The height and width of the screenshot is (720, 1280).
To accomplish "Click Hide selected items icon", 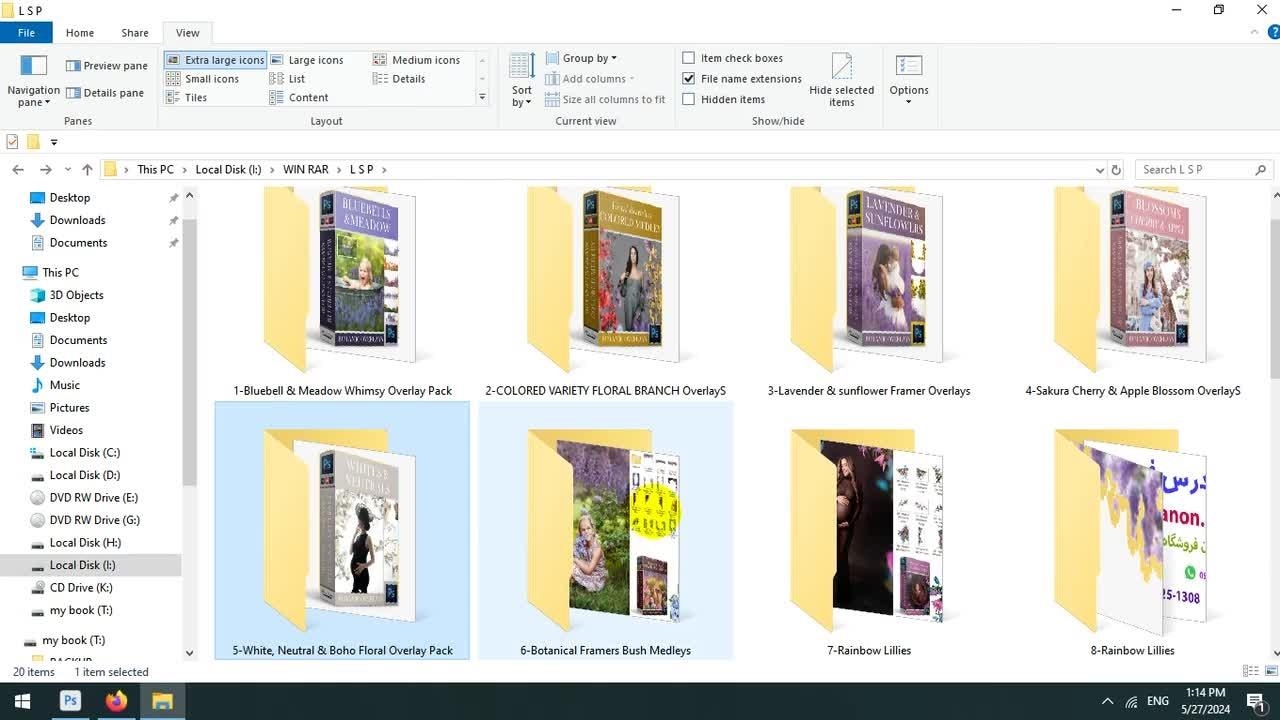I will (842, 67).
